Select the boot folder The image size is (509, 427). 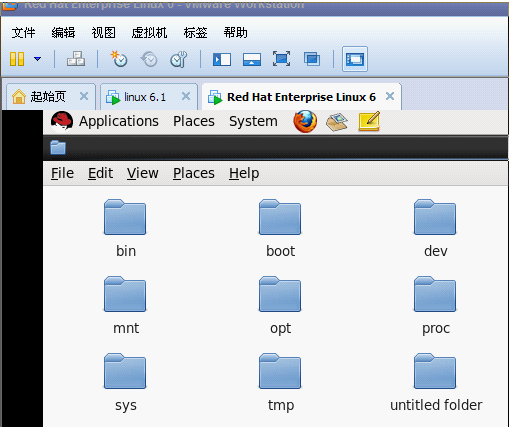pyautogui.click(x=280, y=217)
